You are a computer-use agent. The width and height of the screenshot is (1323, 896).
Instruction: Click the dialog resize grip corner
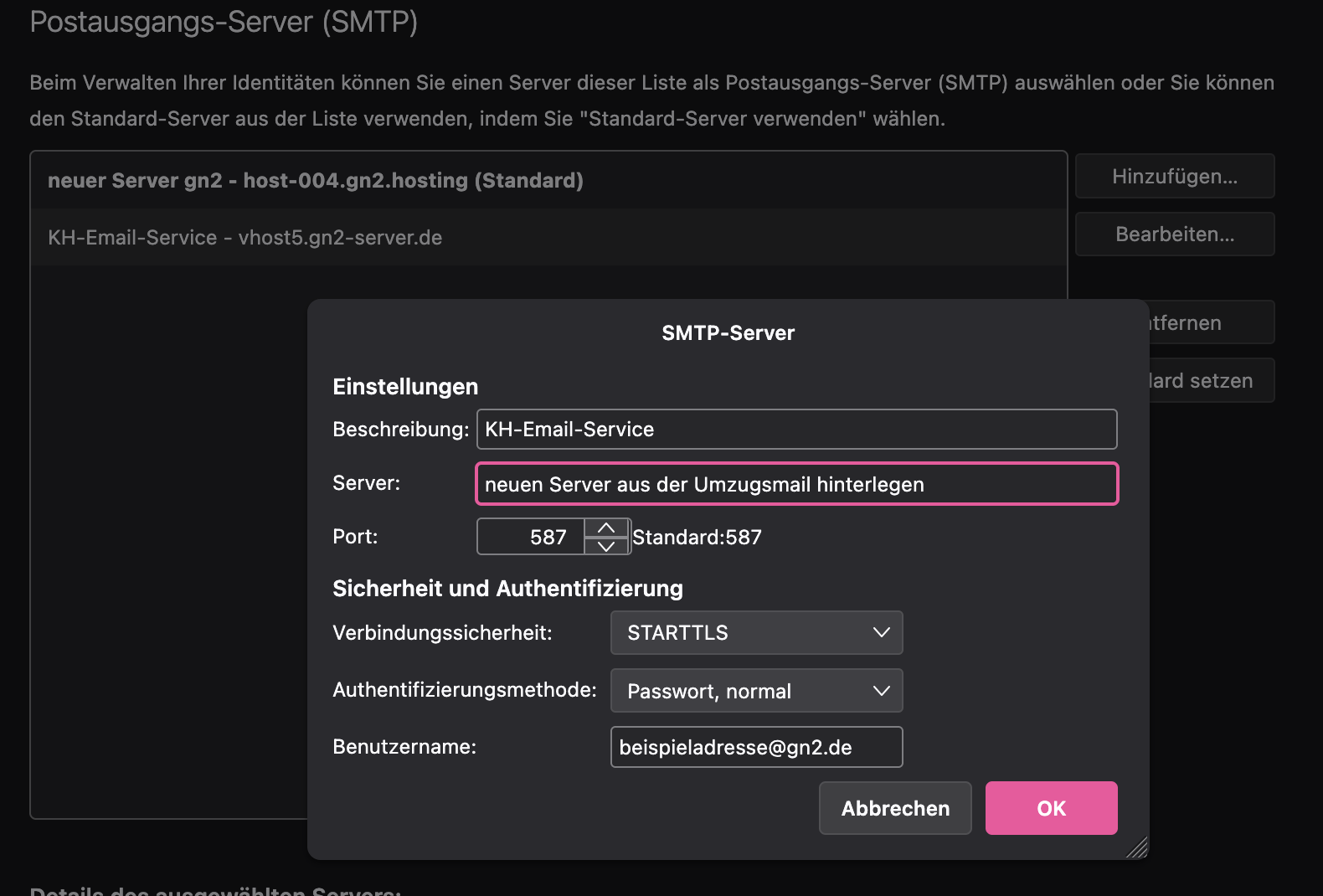click(x=1137, y=848)
